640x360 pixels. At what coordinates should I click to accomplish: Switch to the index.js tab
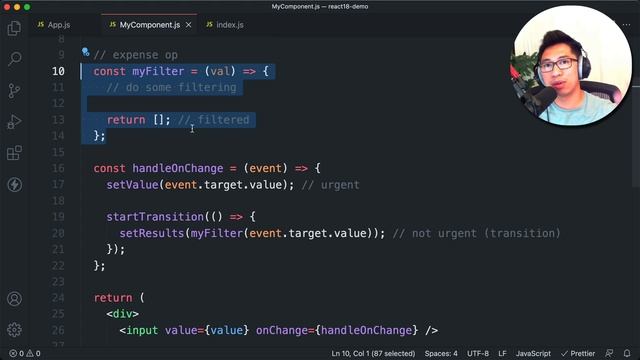point(225,25)
